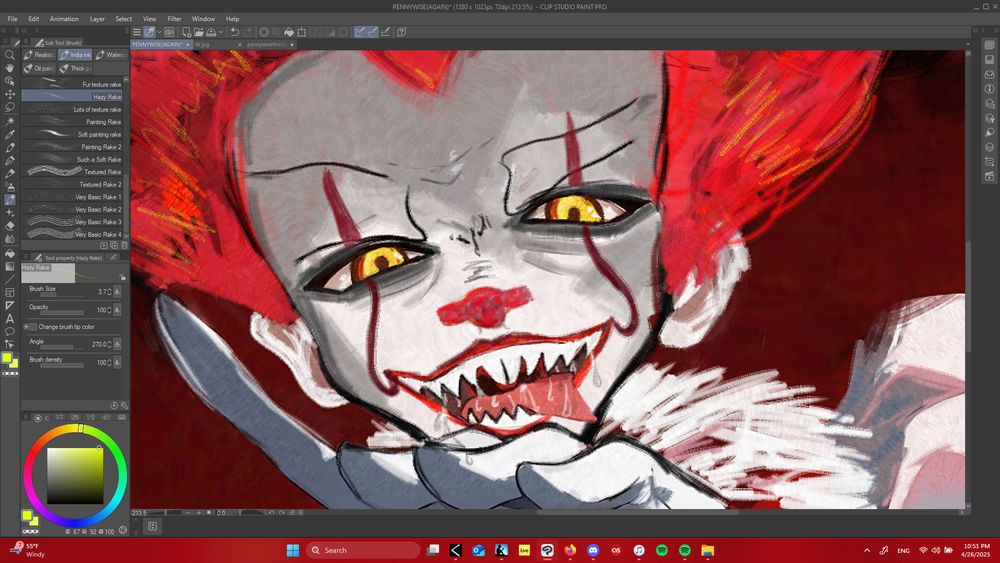Click the Opacity slider bar

click(62, 313)
